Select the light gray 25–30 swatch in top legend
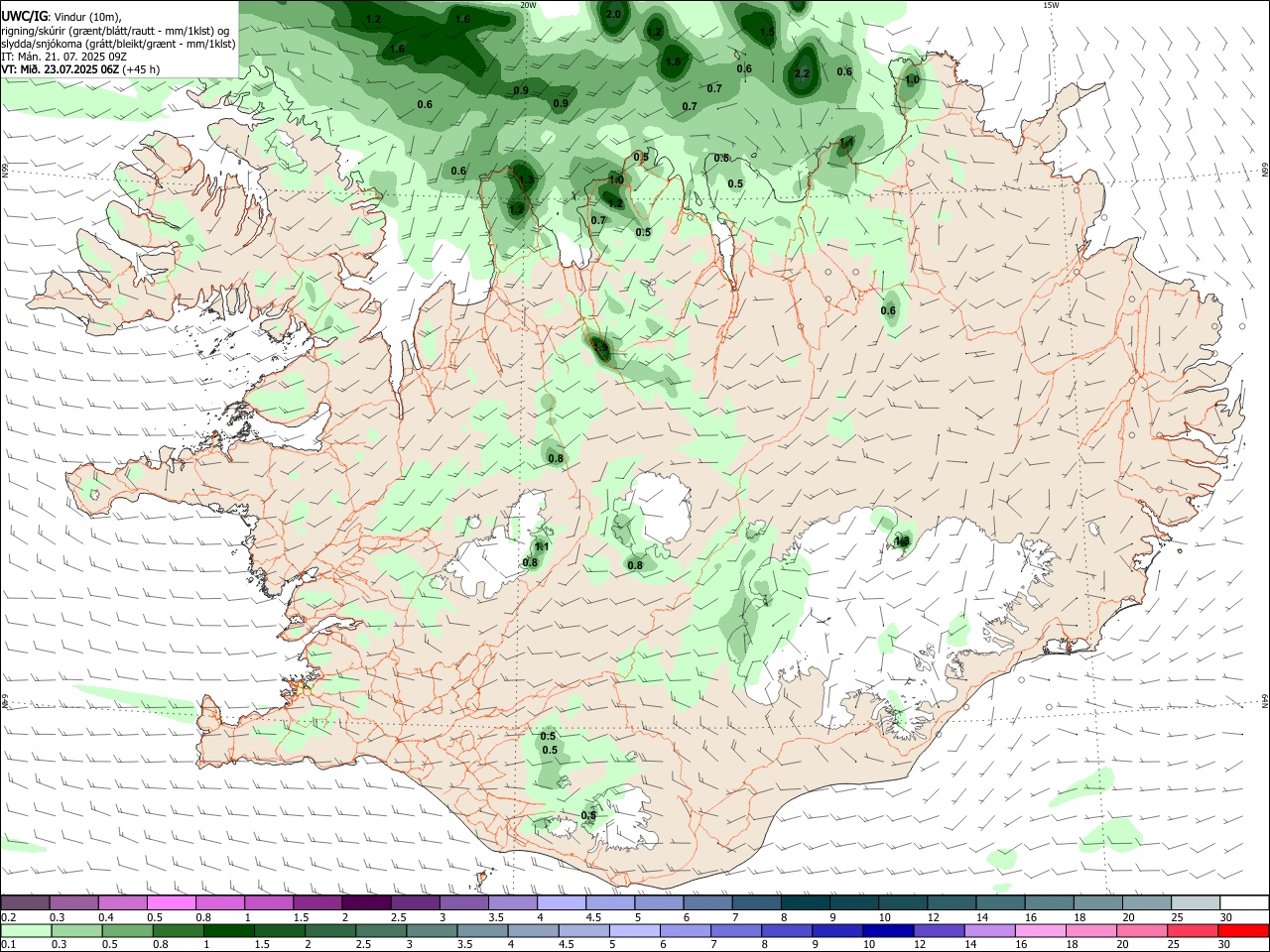Screen dimensions: 1270x952 coord(1195,903)
